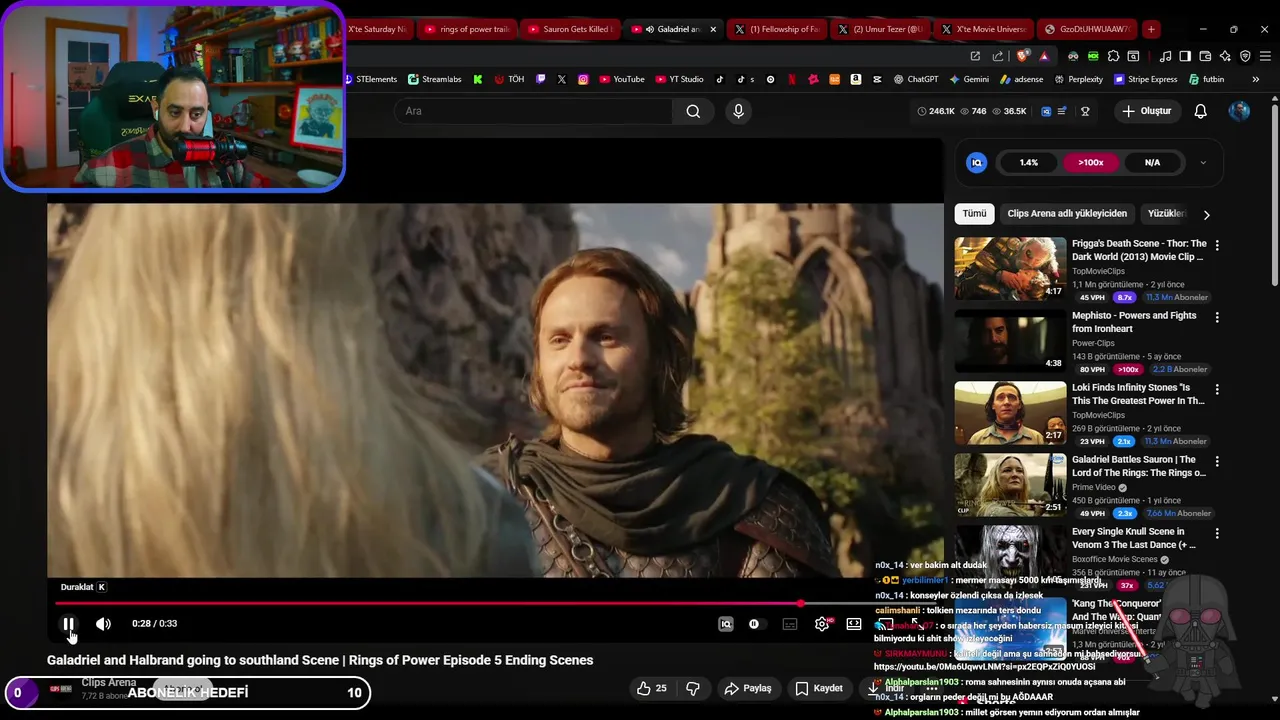Image resolution: width=1280 pixels, height=720 pixels.
Task: Open options menu for Loki Infinity Stones
Action: point(1217,389)
